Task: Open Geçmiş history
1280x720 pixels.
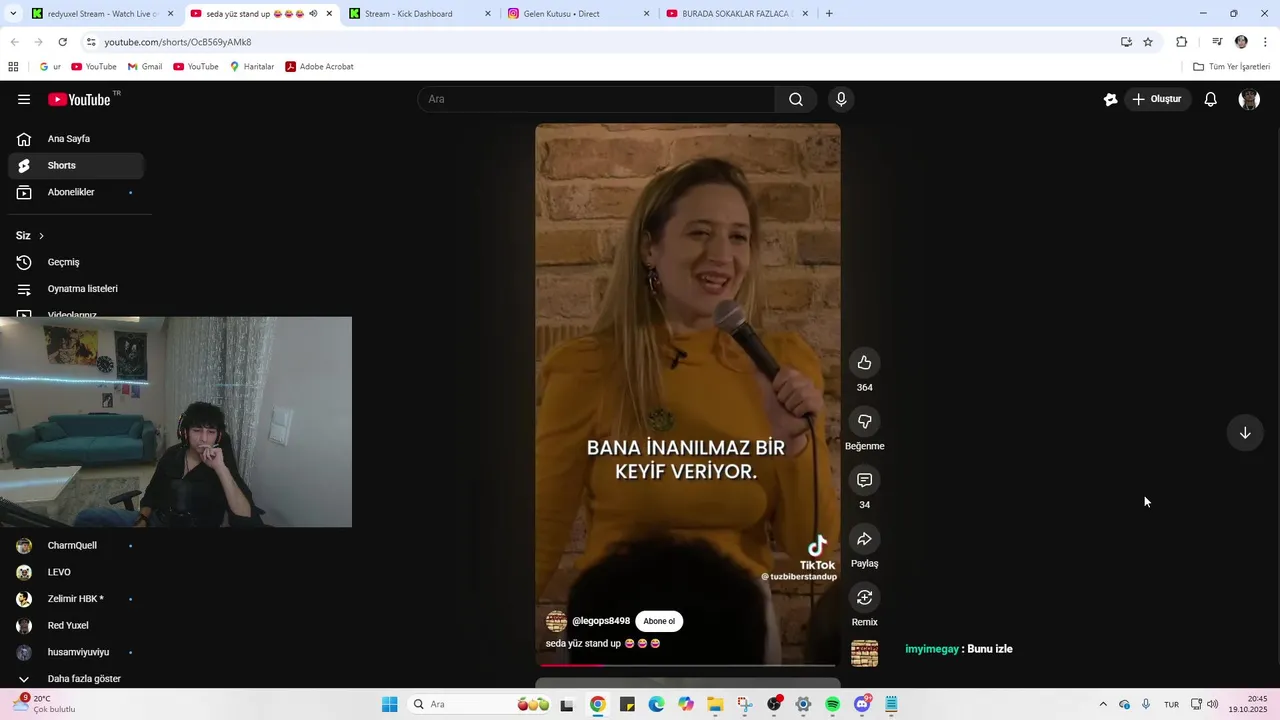Action: point(76,262)
